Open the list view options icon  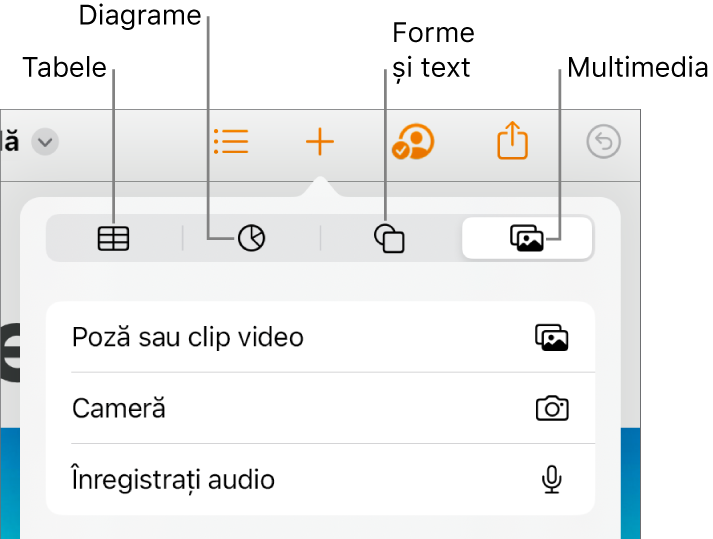tap(231, 141)
